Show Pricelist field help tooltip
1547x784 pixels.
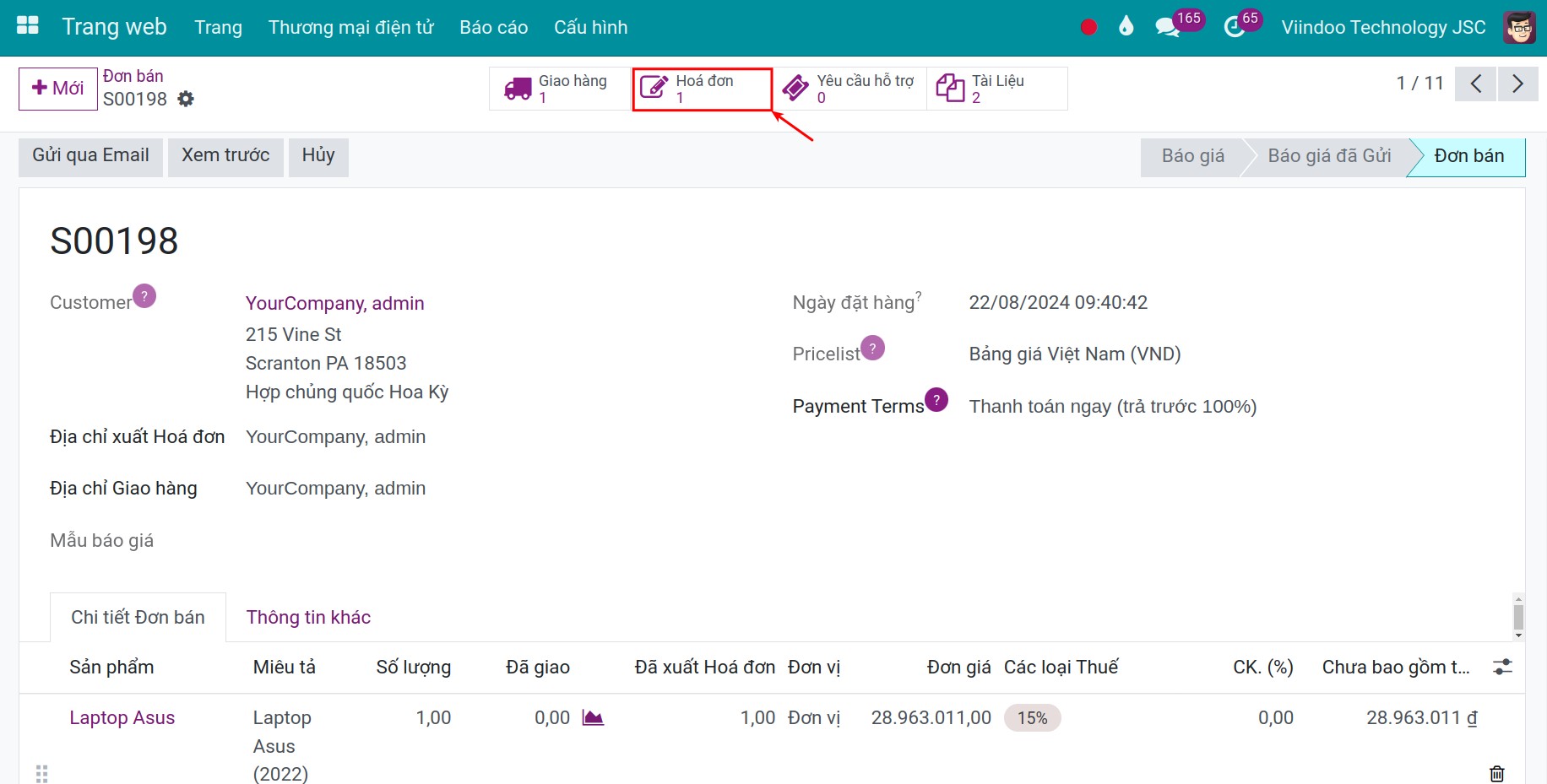click(872, 348)
